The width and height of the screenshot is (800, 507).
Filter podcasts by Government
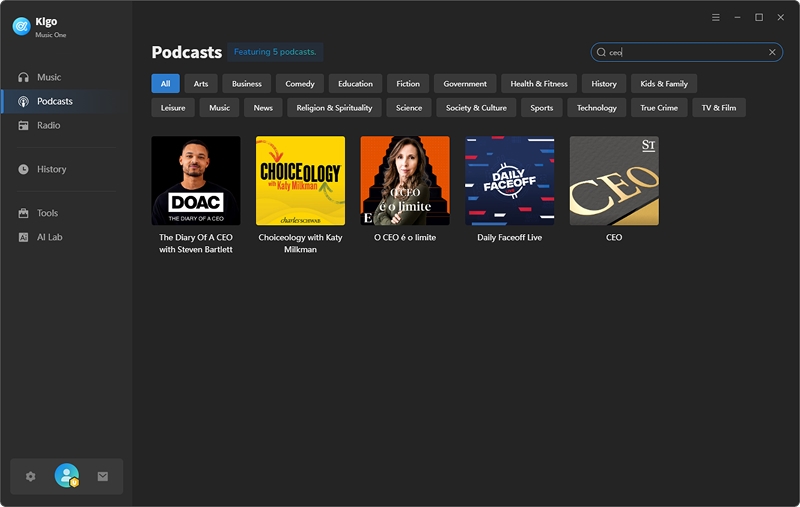coord(465,84)
